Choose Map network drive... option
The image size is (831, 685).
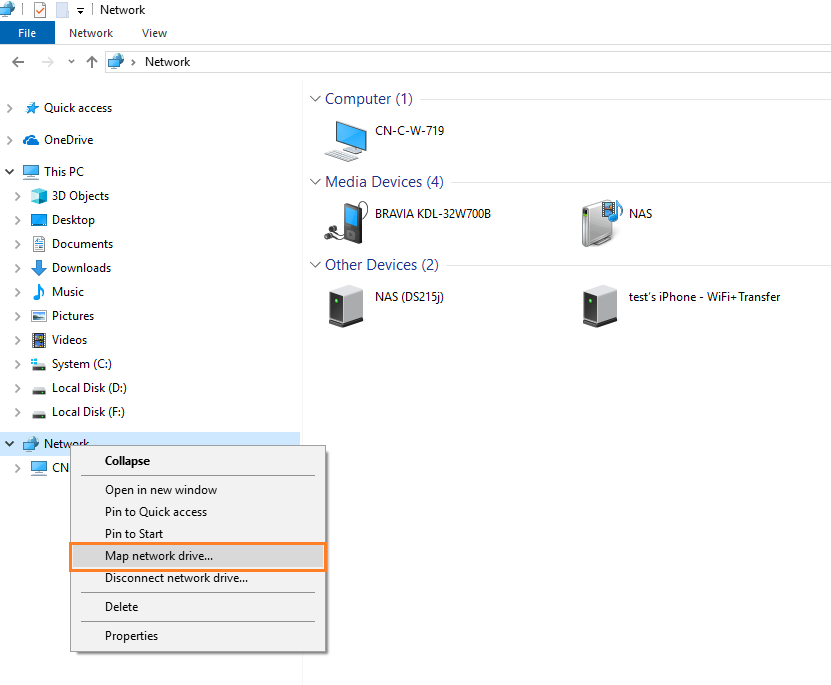tap(198, 556)
